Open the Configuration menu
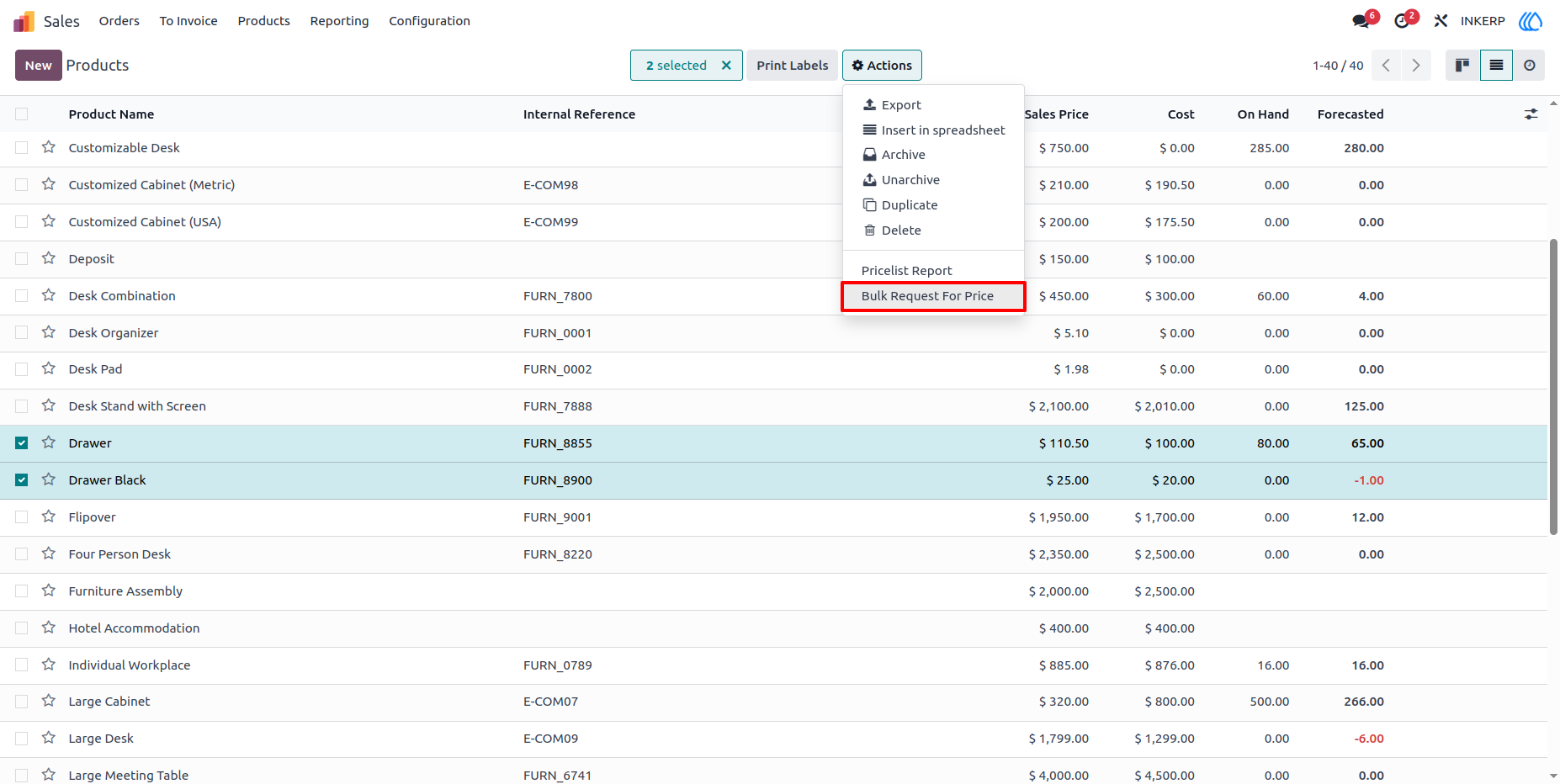This screenshot has height=784, width=1560. (x=429, y=21)
